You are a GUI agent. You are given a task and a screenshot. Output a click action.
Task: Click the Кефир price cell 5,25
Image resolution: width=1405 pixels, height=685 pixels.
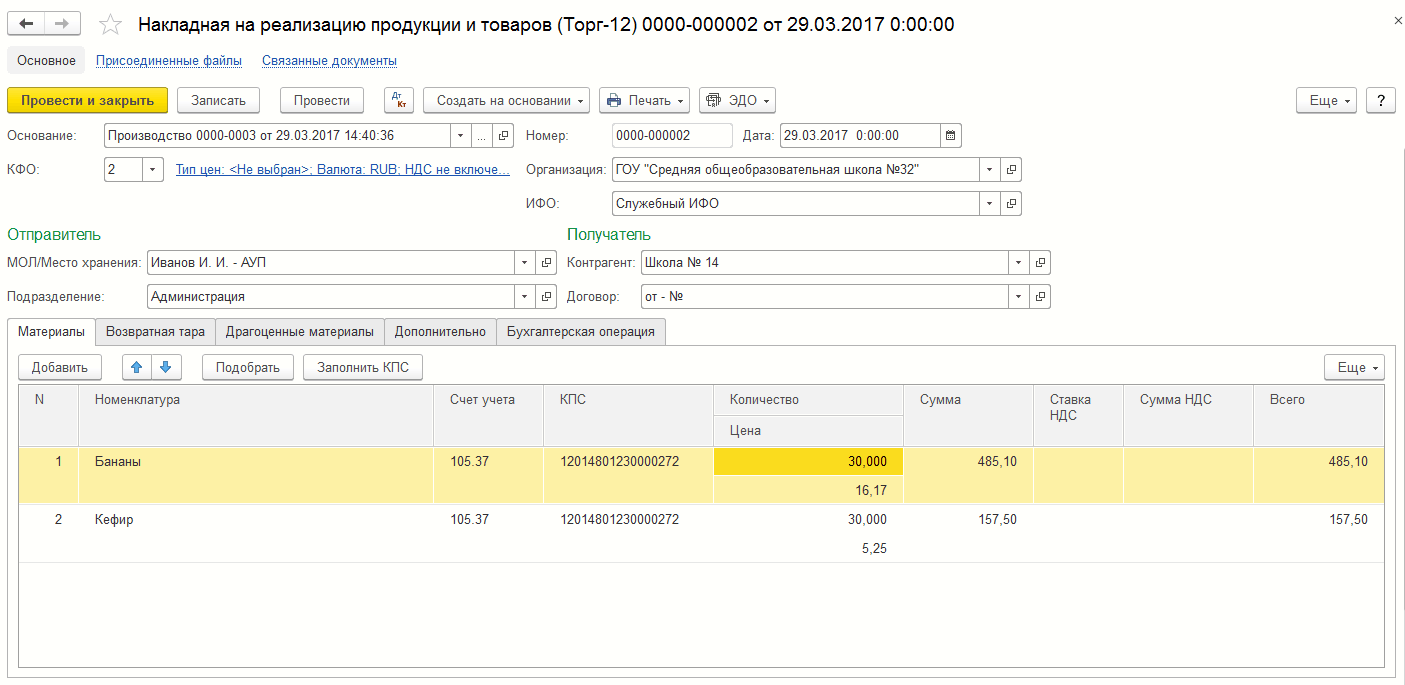tap(808, 548)
